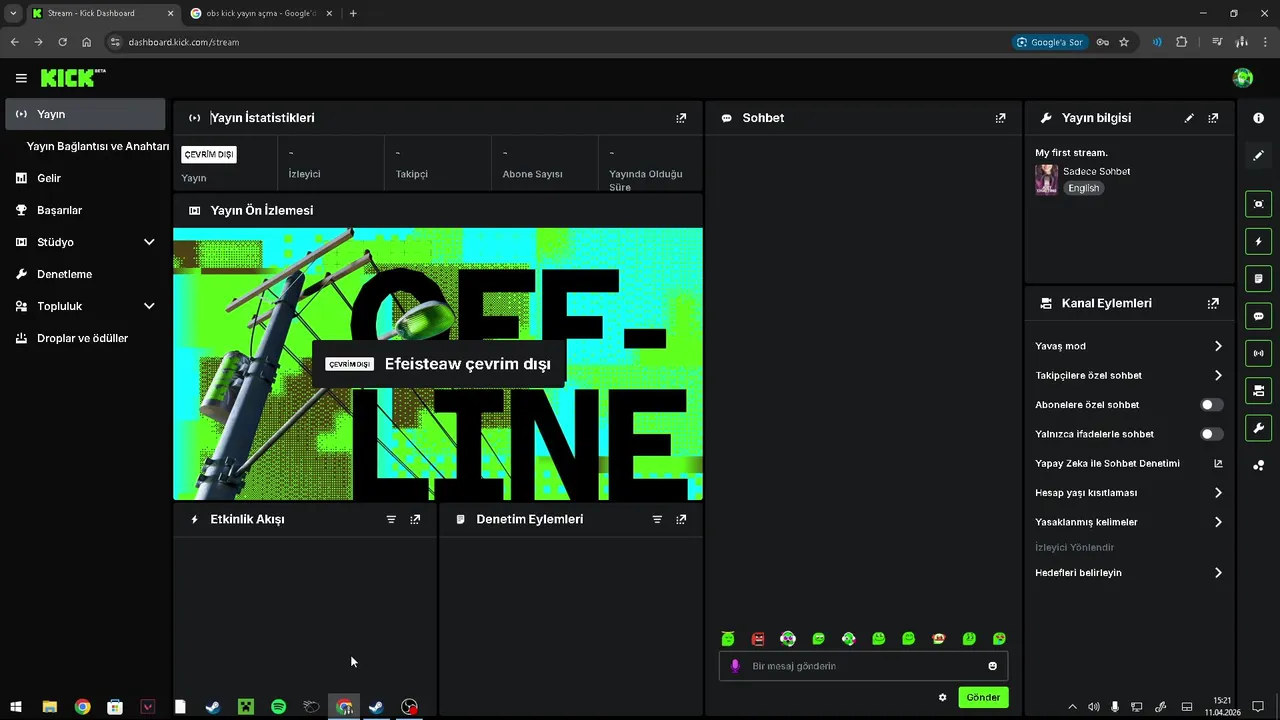Toggle the lightning activity widget in right sidebar
The image size is (1280, 720).
[1258, 241]
